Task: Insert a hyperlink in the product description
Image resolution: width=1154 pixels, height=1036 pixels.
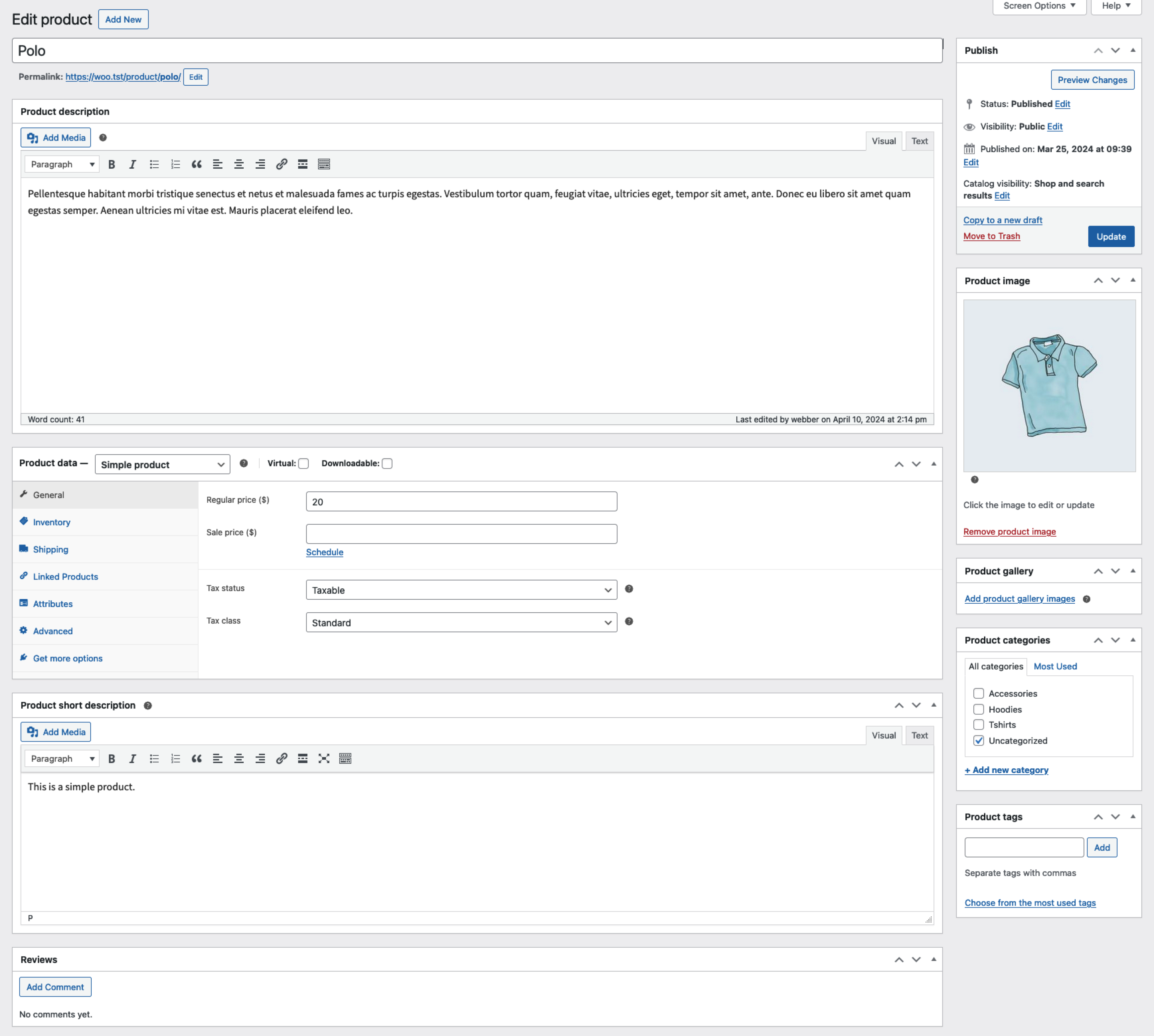Action: pyautogui.click(x=281, y=164)
